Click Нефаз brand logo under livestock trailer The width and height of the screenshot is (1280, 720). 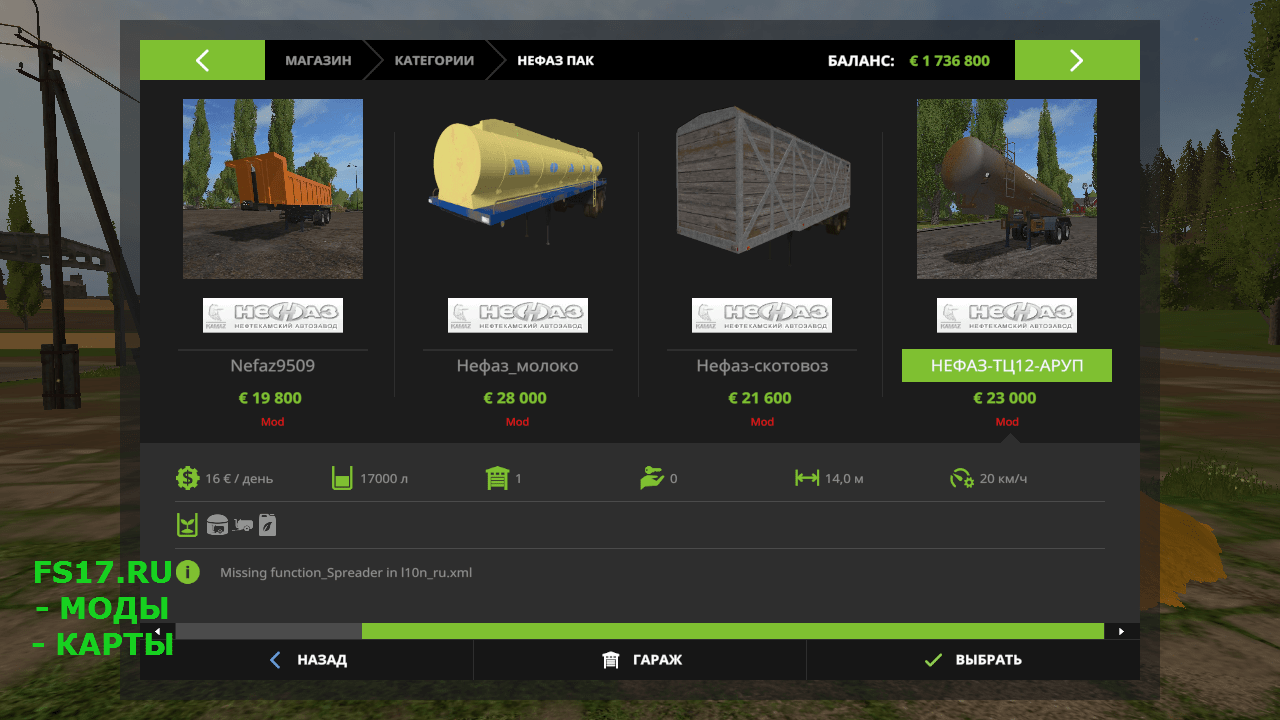coord(762,315)
